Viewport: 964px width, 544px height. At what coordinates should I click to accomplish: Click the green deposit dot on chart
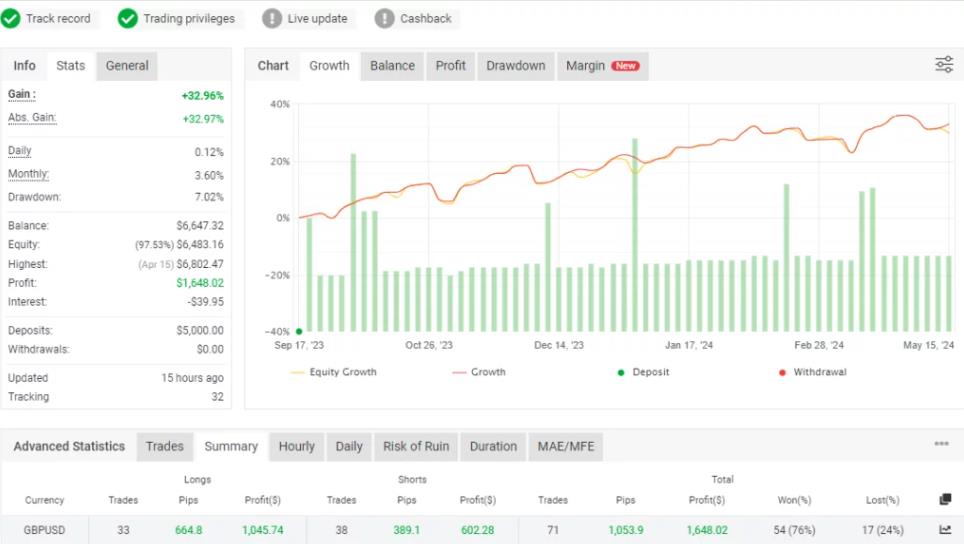click(299, 331)
